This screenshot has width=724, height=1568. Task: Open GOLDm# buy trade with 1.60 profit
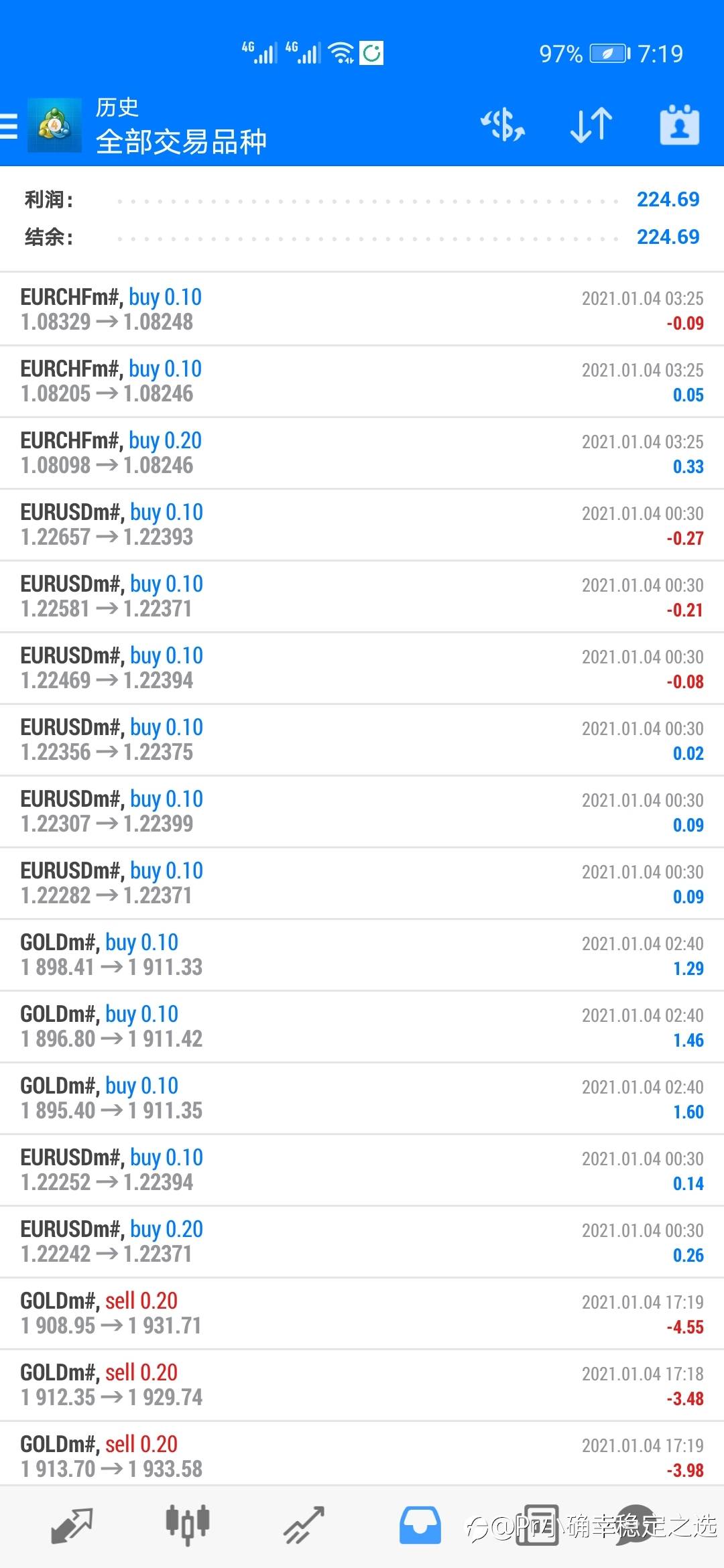(x=362, y=1098)
